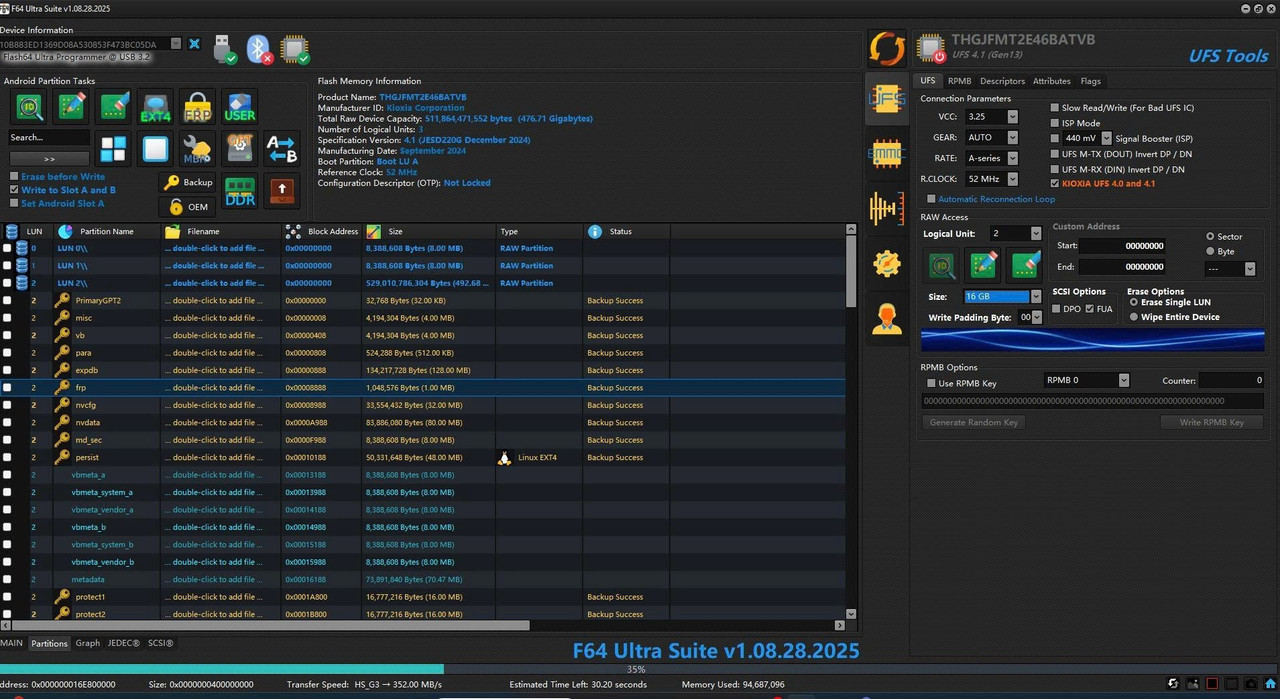Click the RAW Access erase icon
Image resolution: width=1280 pixels, height=699 pixels.
pos(1027,265)
